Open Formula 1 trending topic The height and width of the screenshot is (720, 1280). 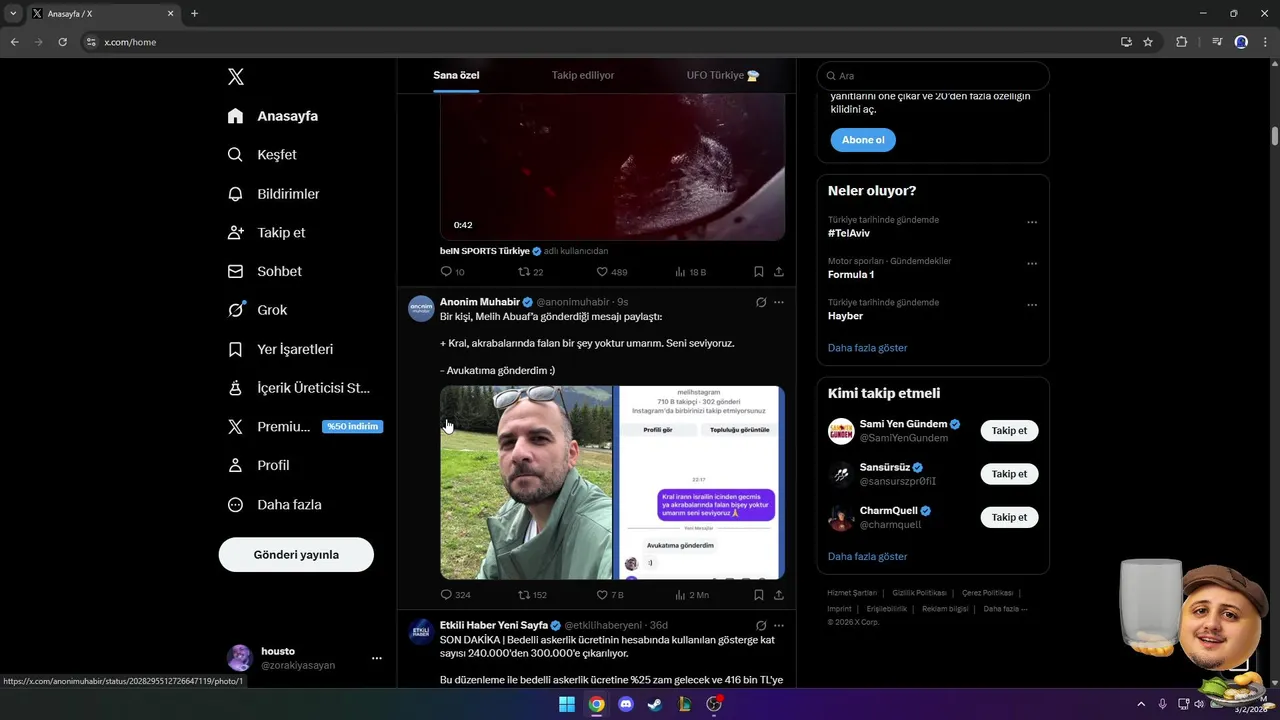(851, 274)
